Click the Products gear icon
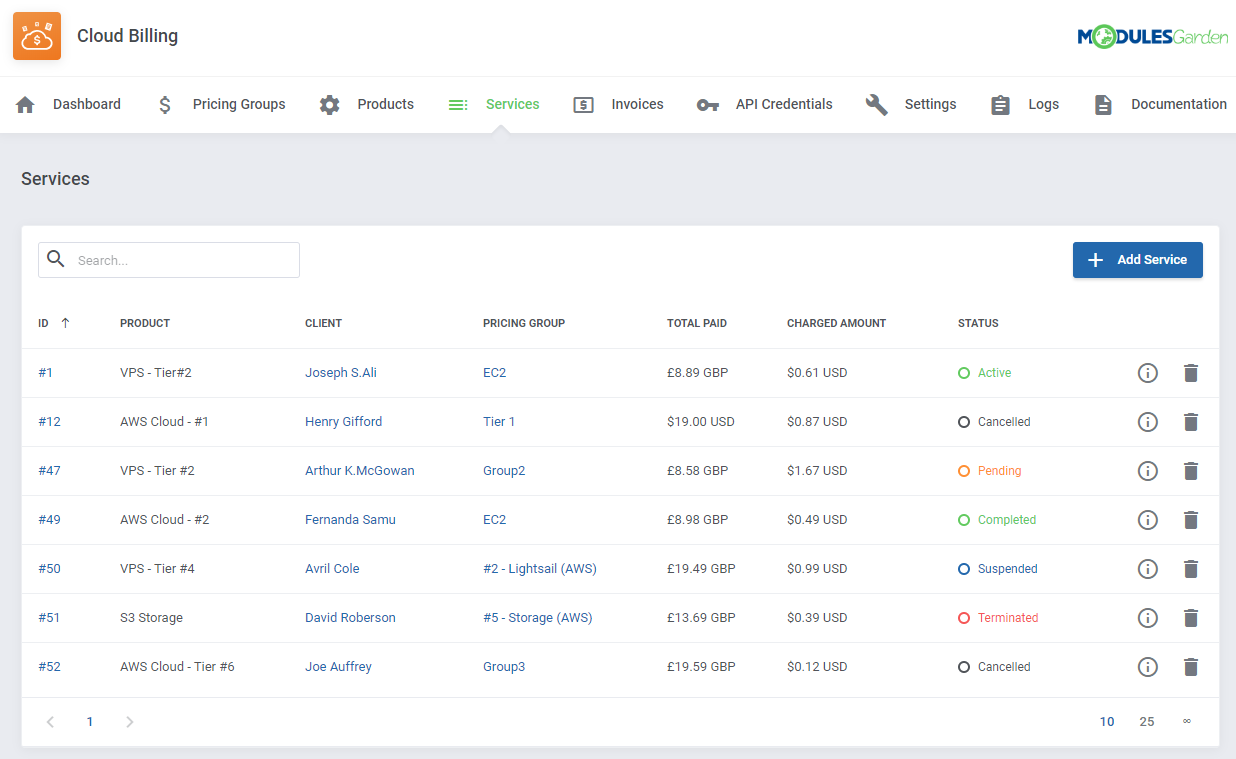Screen dimensions: 1236x759 330,104
